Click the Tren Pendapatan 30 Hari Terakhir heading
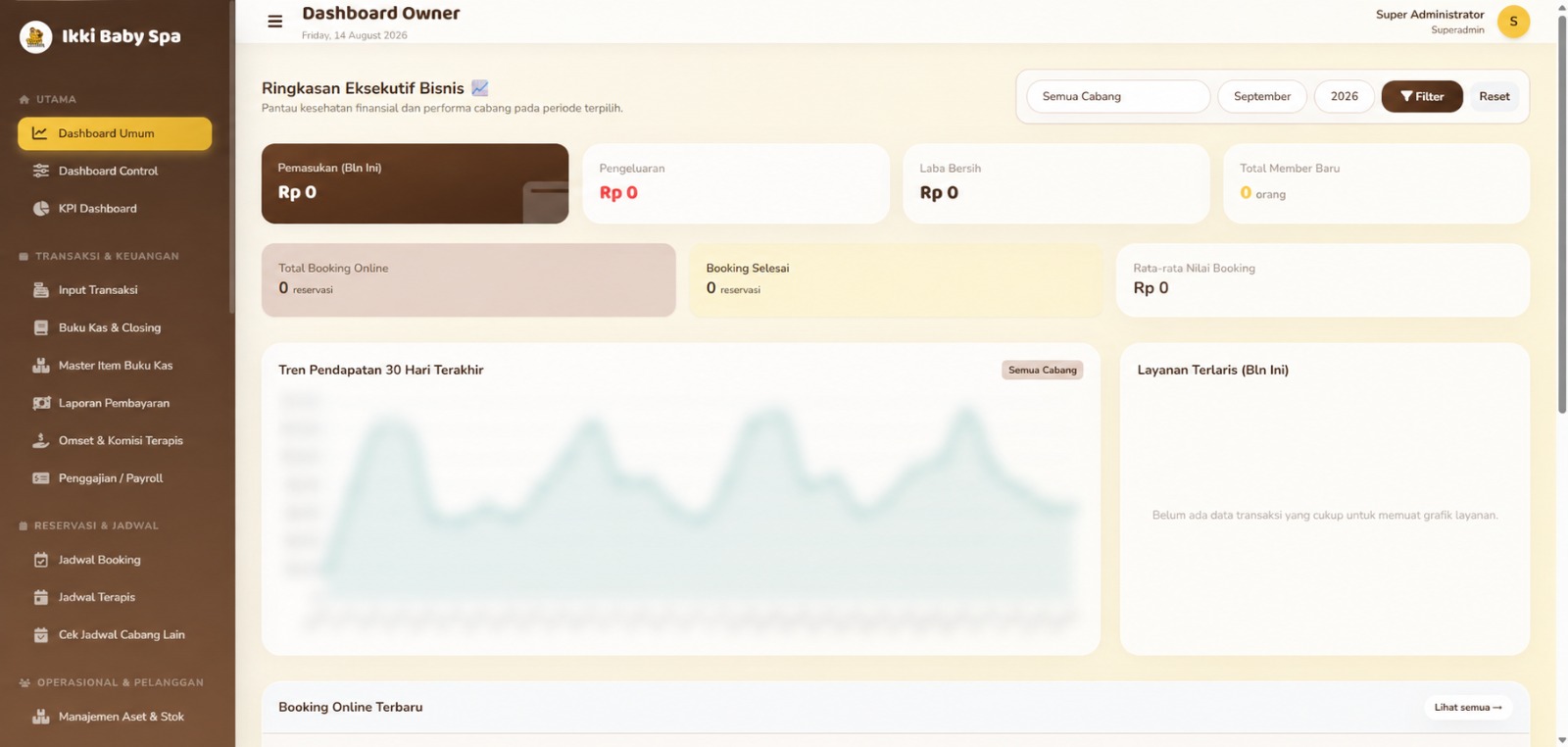The width and height of the screenshot is (1568, 747). tap(381, 370)
